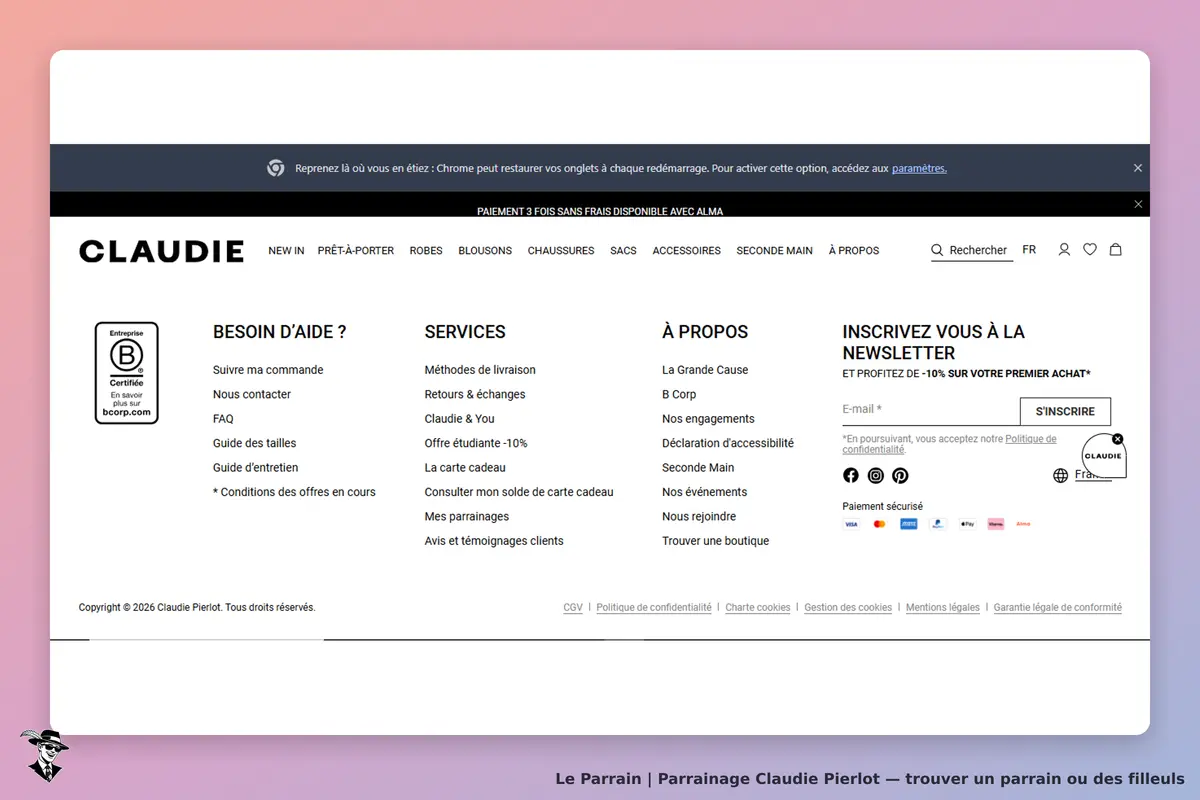The height and width of the screenshot is (800, 1200).
Task: Open SECONDE MAIN in top navigation
Action: pos(775,251)
